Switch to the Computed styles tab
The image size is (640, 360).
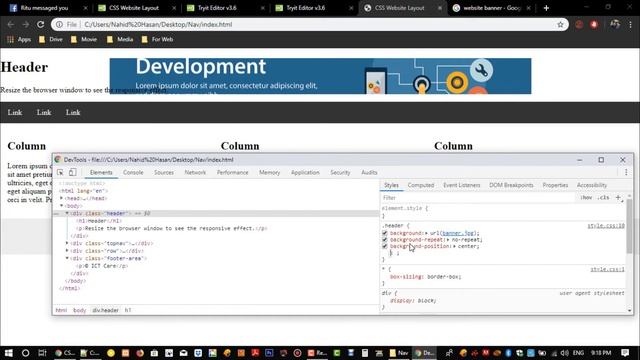(421, 185)
